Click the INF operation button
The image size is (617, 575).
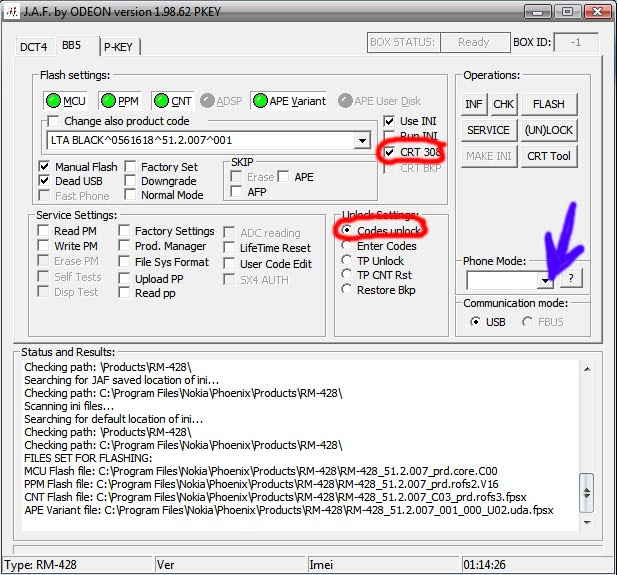474,104
